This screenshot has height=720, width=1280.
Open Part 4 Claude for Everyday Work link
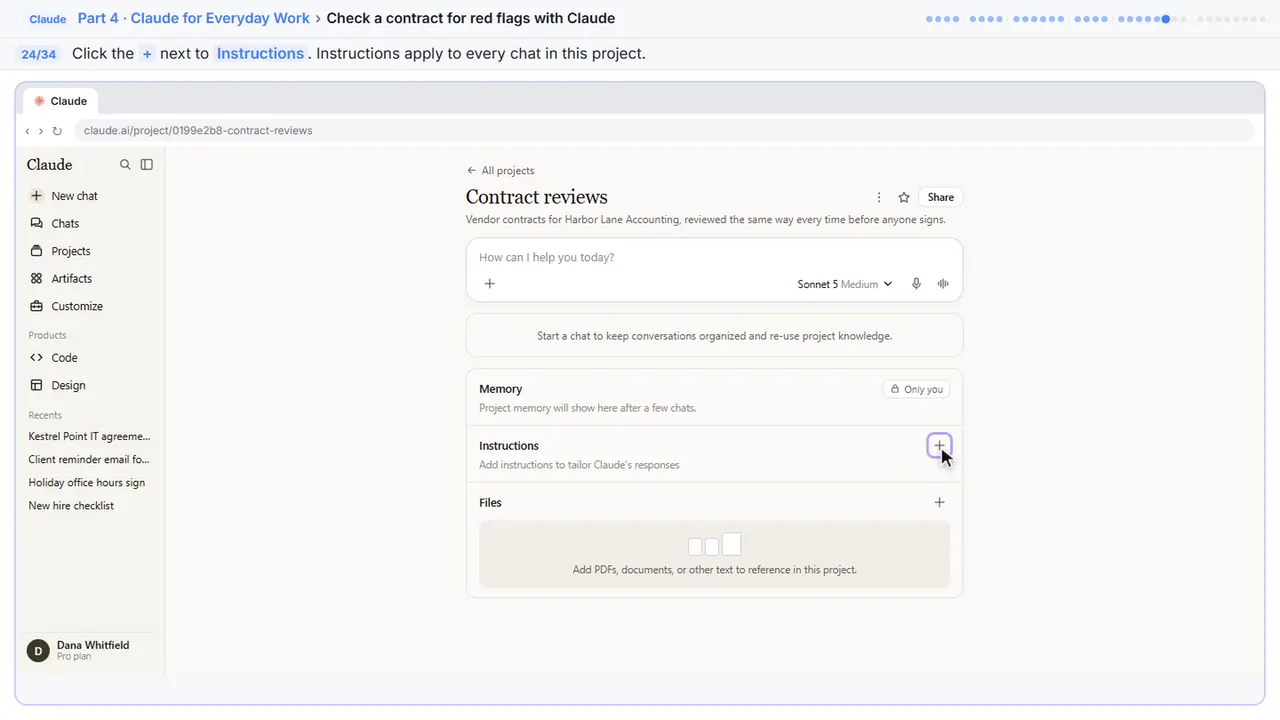point(194,18)
